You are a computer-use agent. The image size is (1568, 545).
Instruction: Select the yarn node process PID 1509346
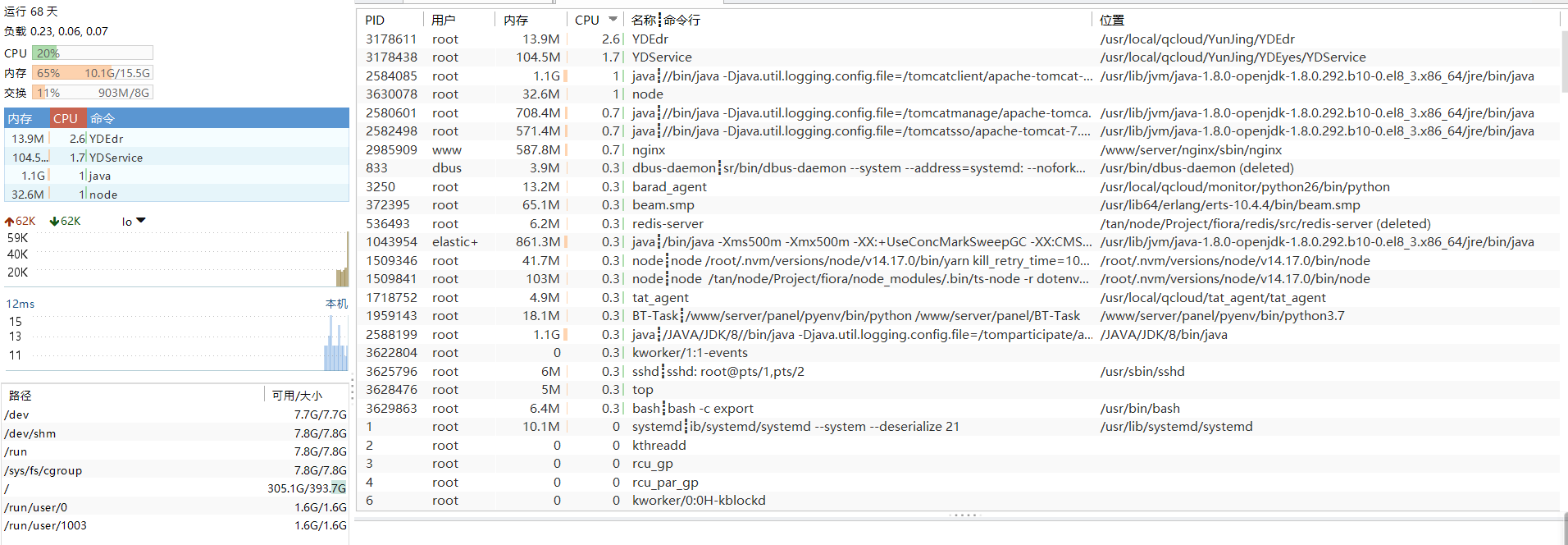point(958,260)
